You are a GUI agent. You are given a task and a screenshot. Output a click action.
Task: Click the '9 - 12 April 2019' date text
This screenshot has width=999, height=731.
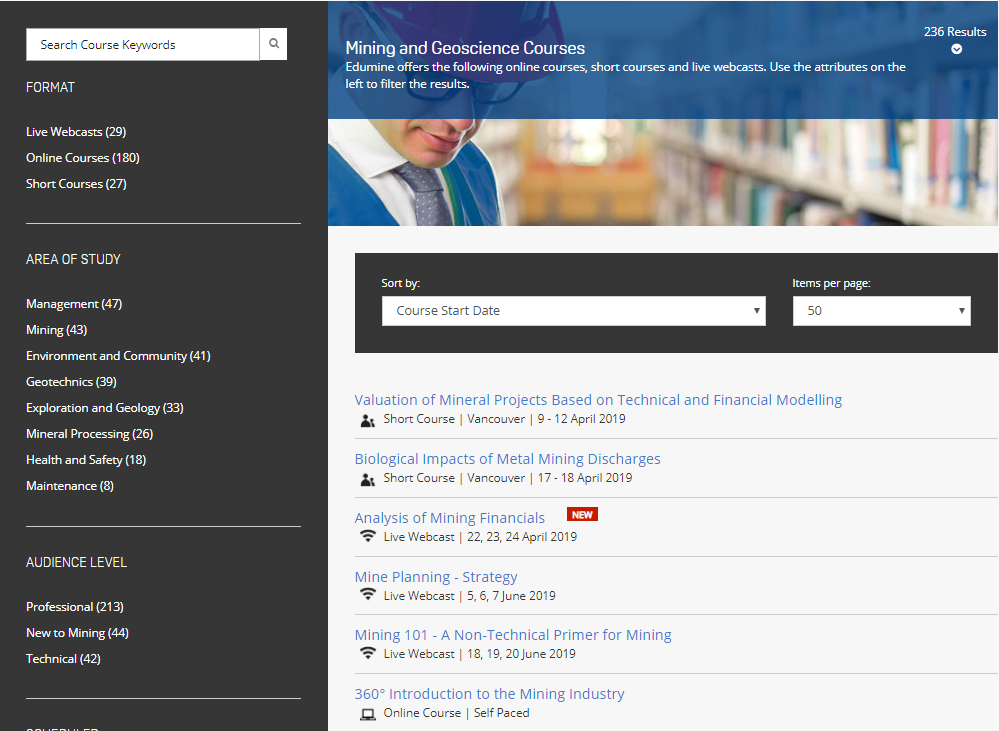tap(582, 419)
